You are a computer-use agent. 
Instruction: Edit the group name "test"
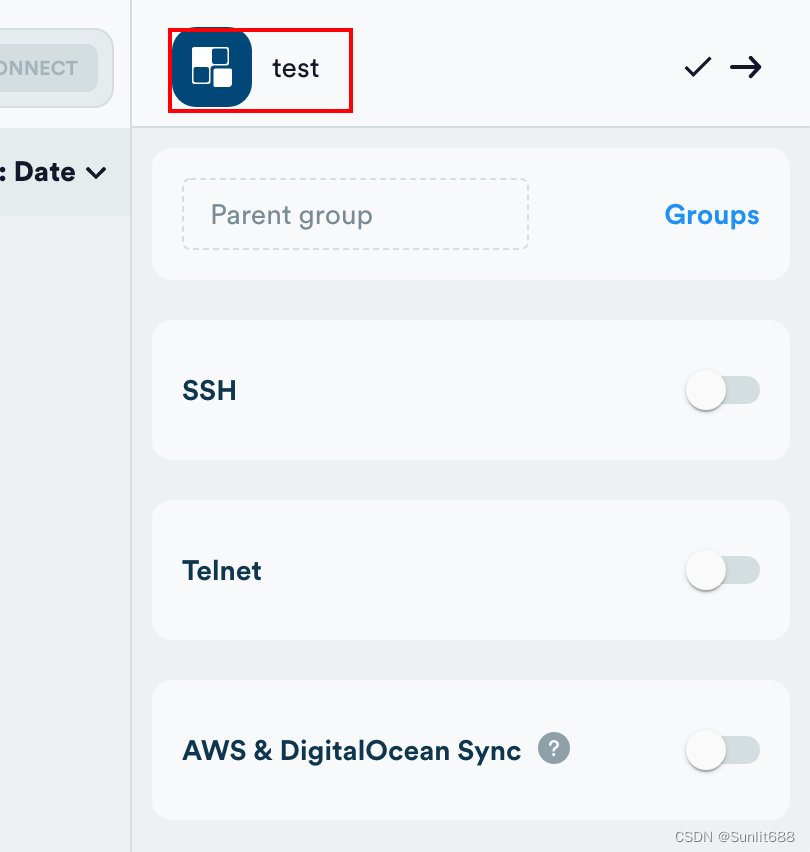coord(295,68)
